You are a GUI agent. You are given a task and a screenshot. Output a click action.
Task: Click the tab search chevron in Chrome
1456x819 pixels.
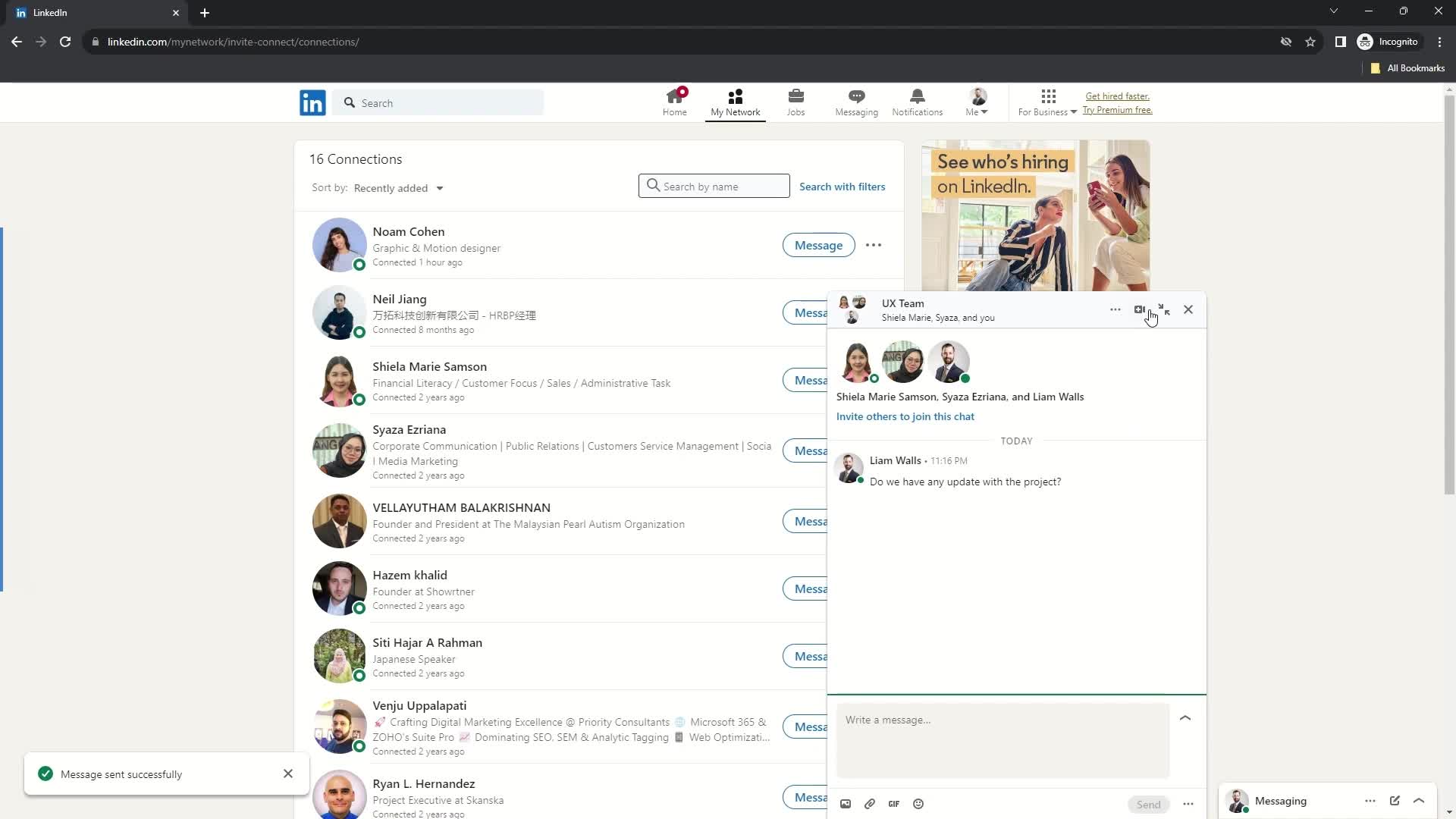click(x=1333, y=11)
